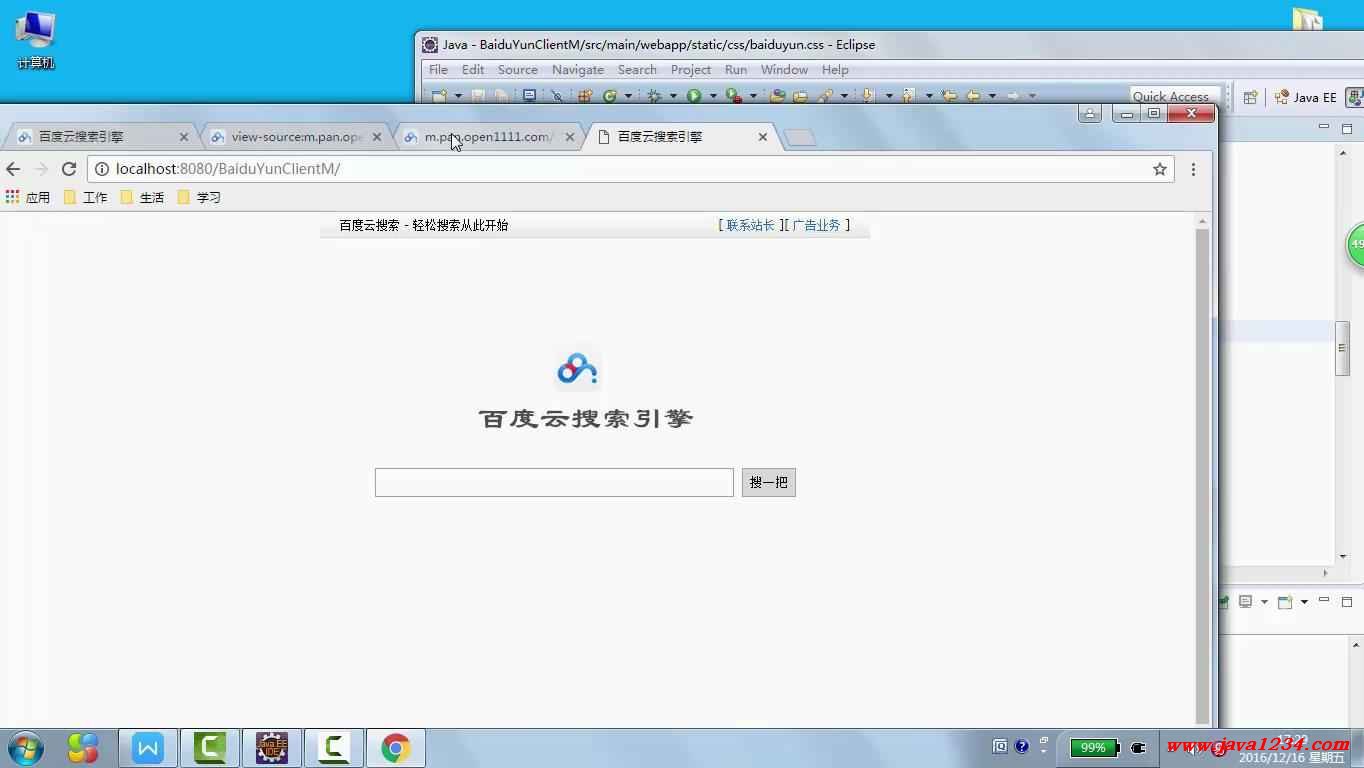Click the search text box on the page
Viewport: 1364px width, 768px height.
554,482
